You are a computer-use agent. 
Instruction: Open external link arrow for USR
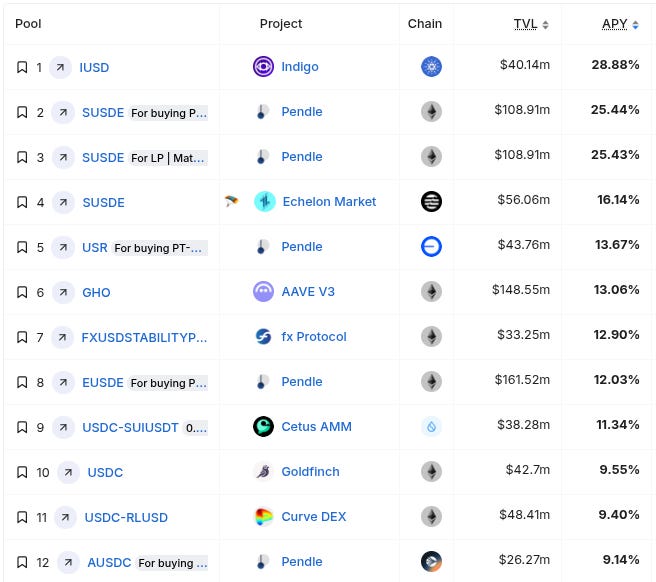point(63,247)
